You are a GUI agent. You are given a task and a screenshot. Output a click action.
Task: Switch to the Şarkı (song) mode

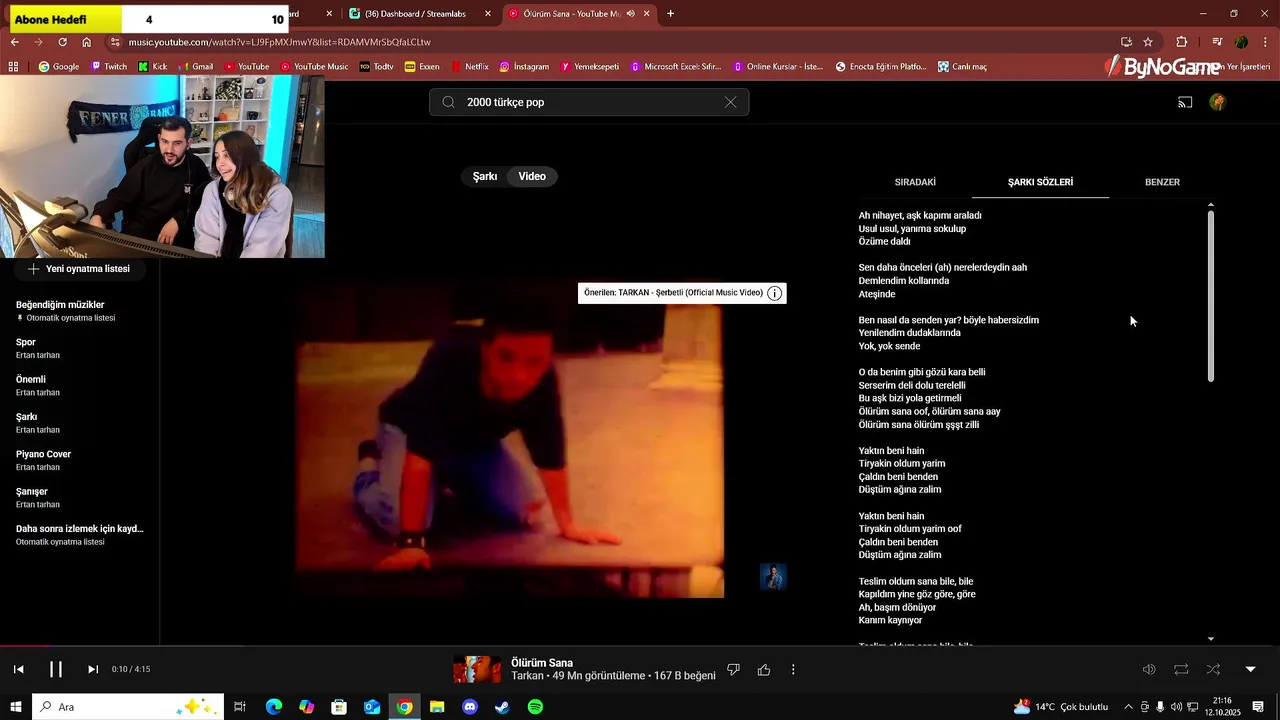click(485, 176)
